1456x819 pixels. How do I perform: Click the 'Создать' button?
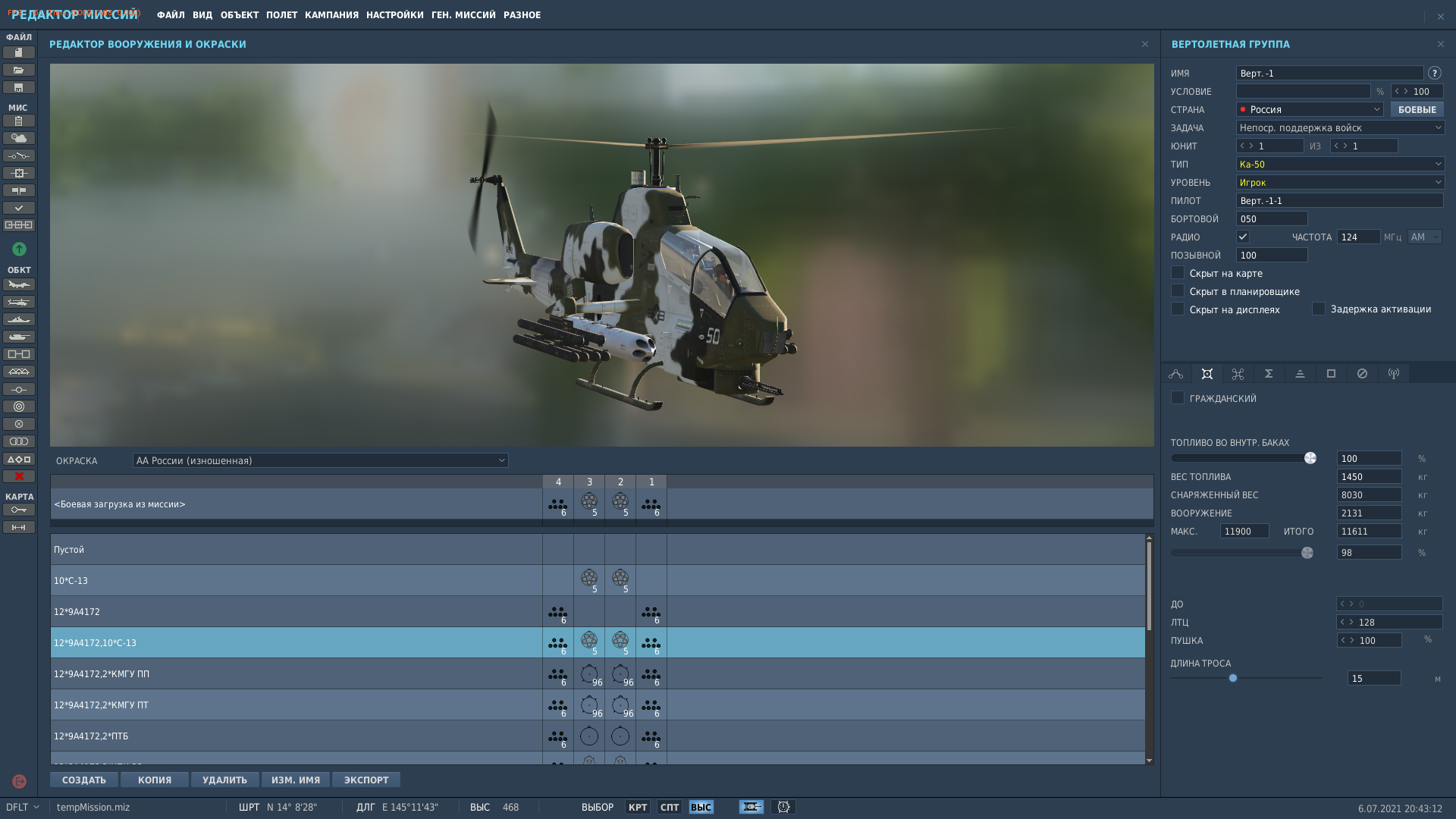(84, 780)
